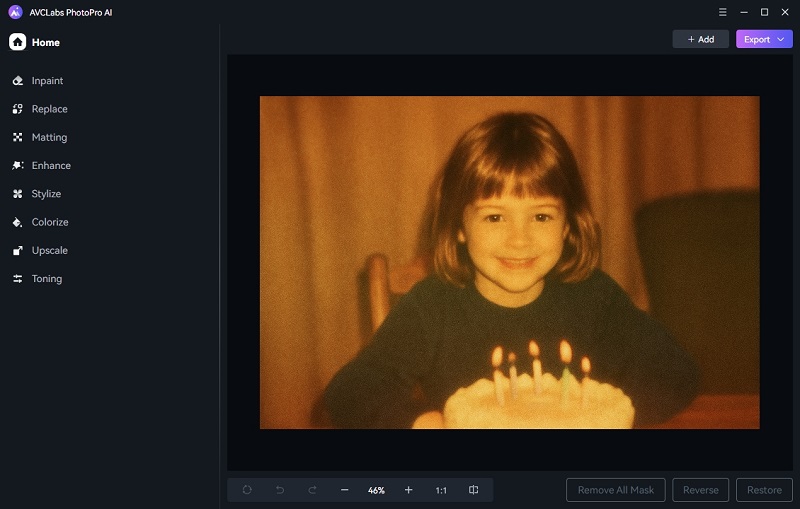800x509 pixels.
Task: Click the AVCLabs PhotoPro AI logo
Action: 15,12
